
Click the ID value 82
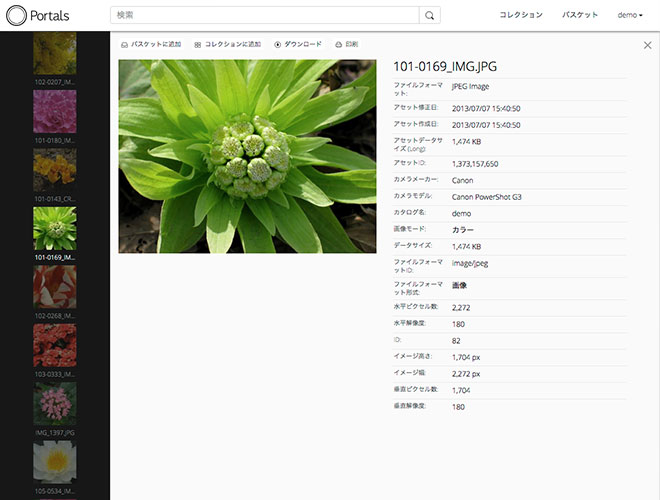coord(456,341)
